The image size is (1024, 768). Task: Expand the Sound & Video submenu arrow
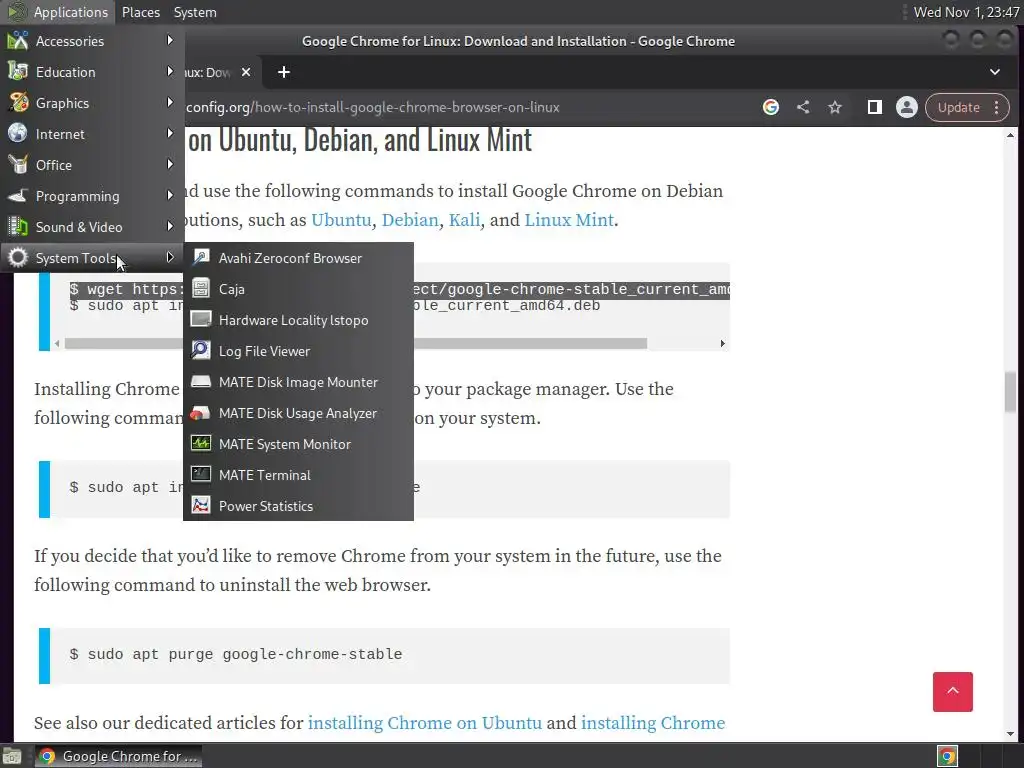point(170,226)
